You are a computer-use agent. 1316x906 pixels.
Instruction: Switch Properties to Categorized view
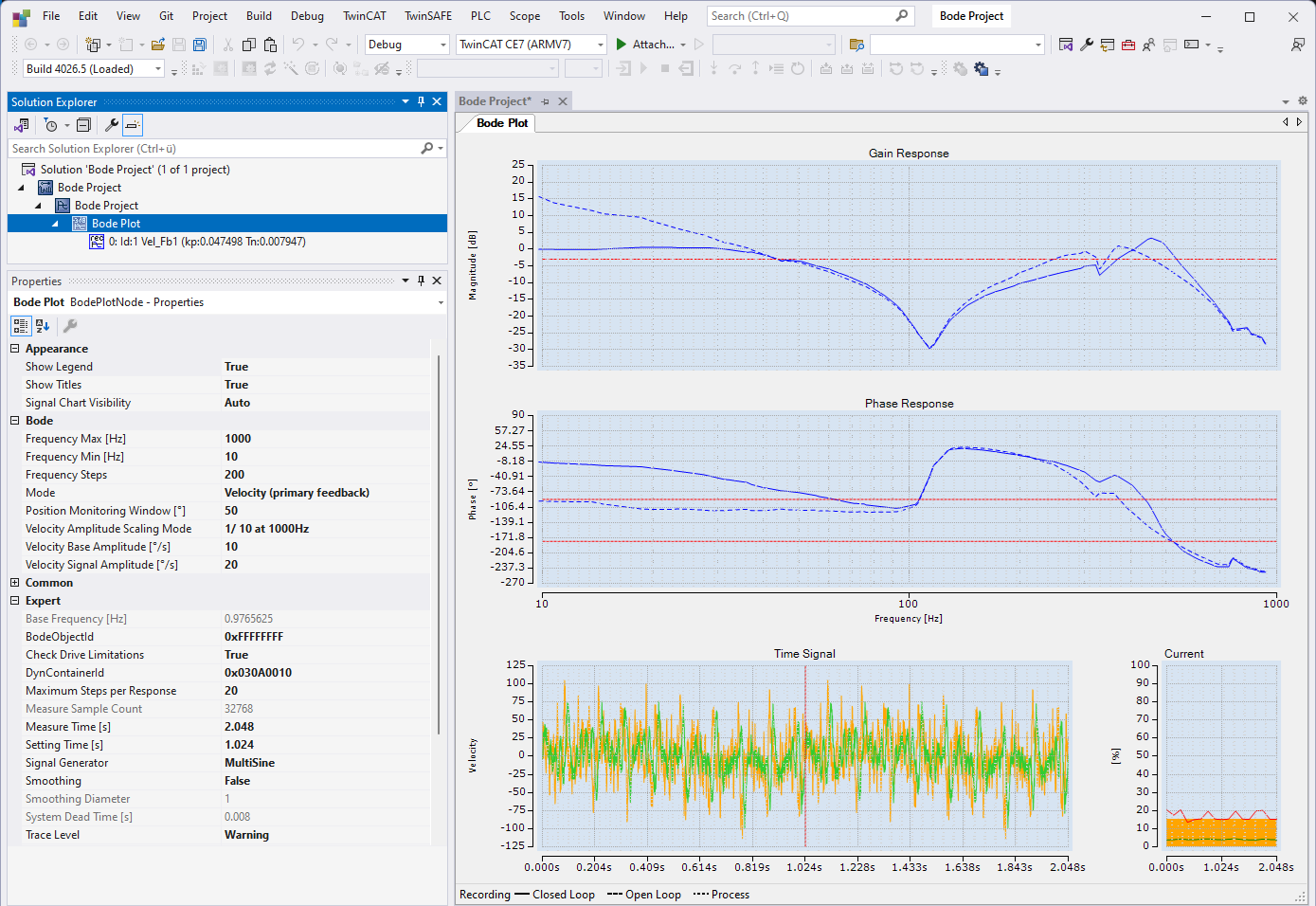click(21, 326)
